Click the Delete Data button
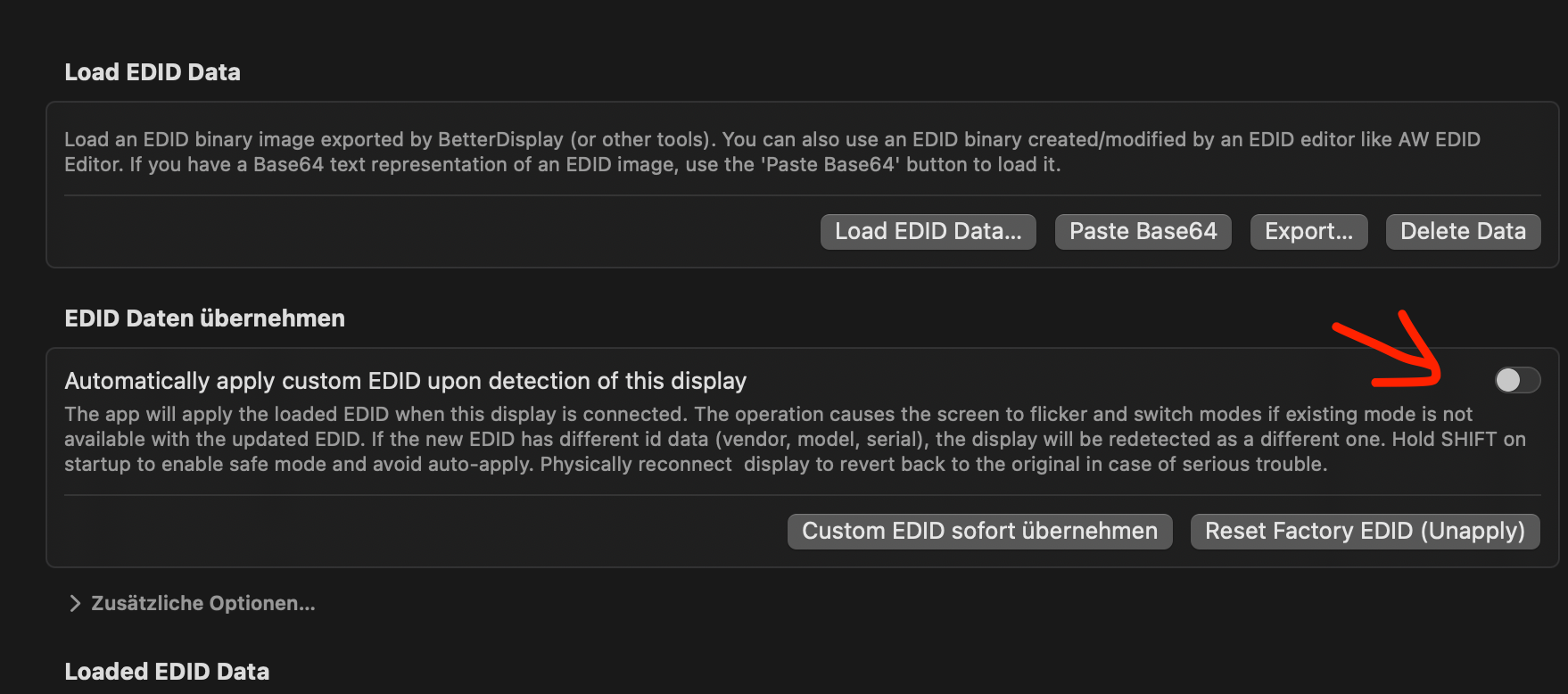Screen dimensions: 1568x694 1463,232
